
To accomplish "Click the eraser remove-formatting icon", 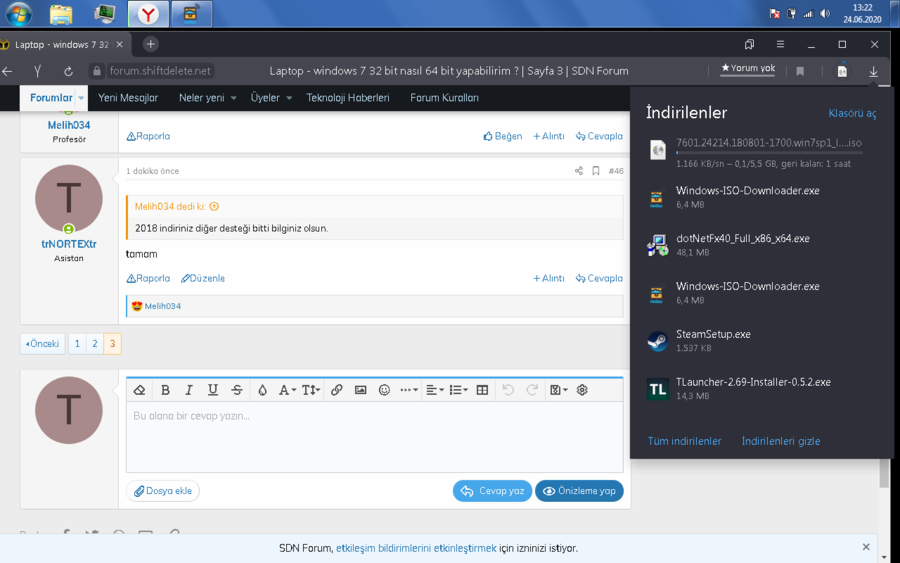I will tap(139, 390).
